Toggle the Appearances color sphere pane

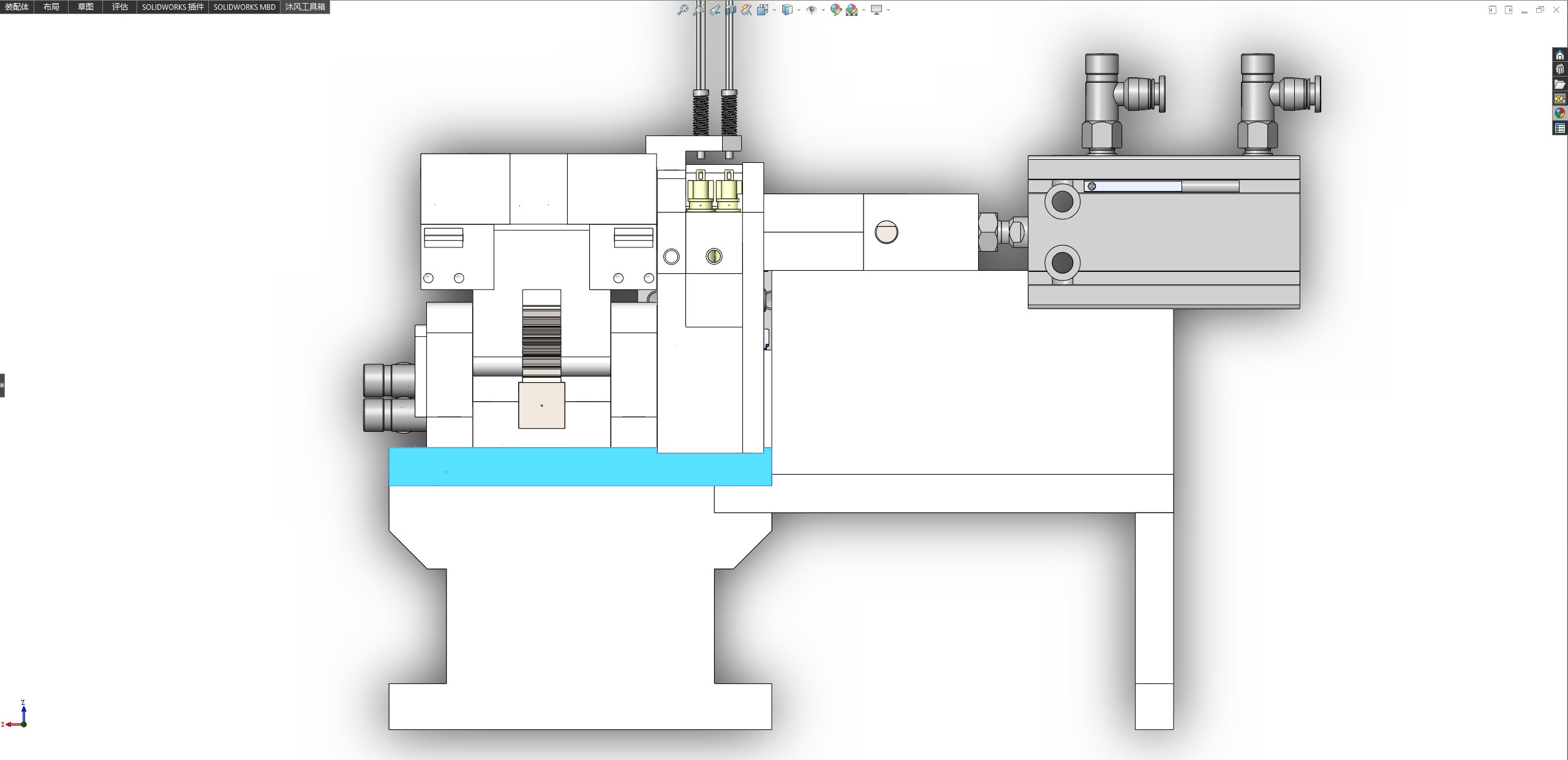(1560, 113)
